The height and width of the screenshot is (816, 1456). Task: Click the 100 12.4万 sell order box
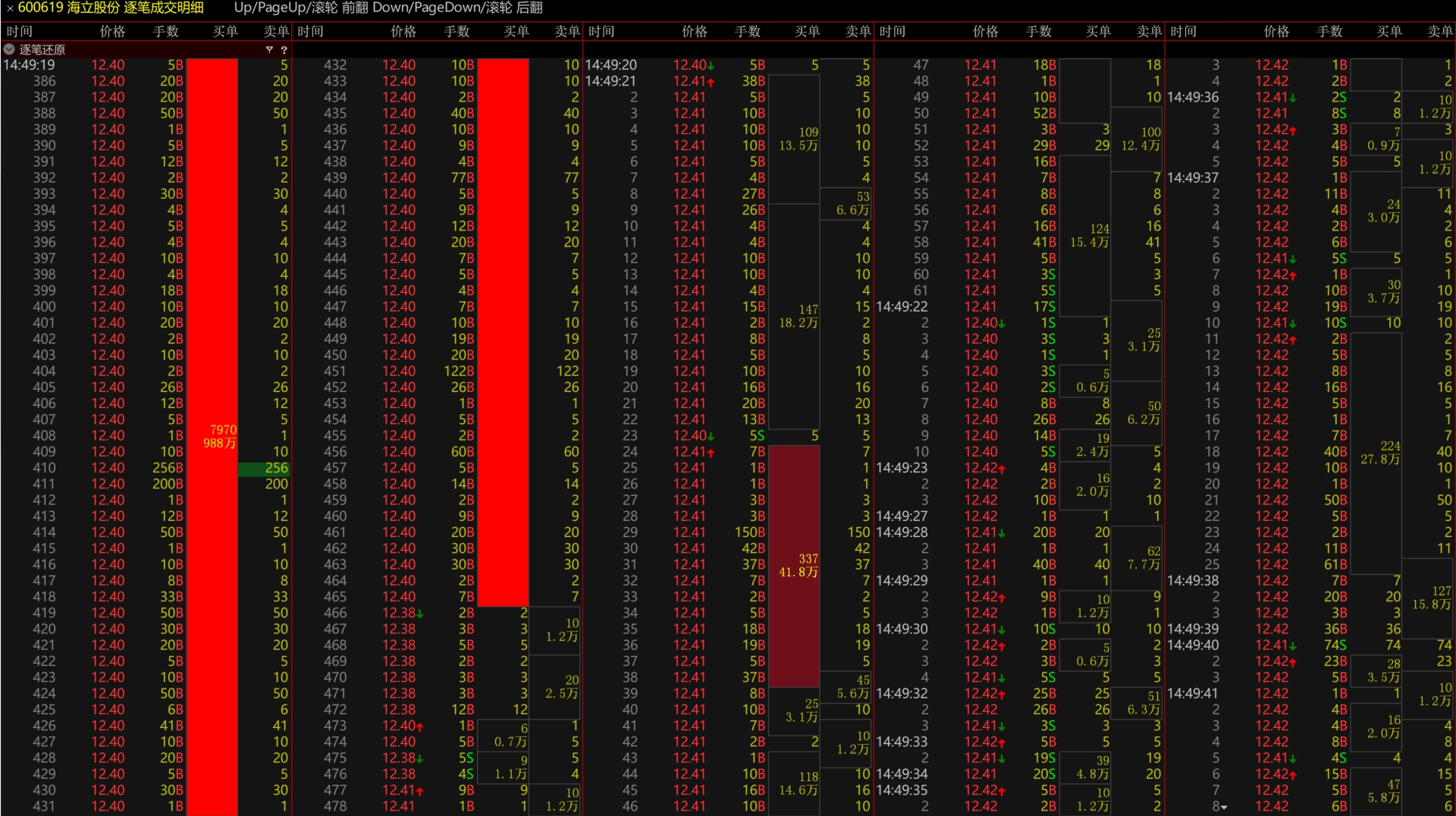pos(1137,139)
